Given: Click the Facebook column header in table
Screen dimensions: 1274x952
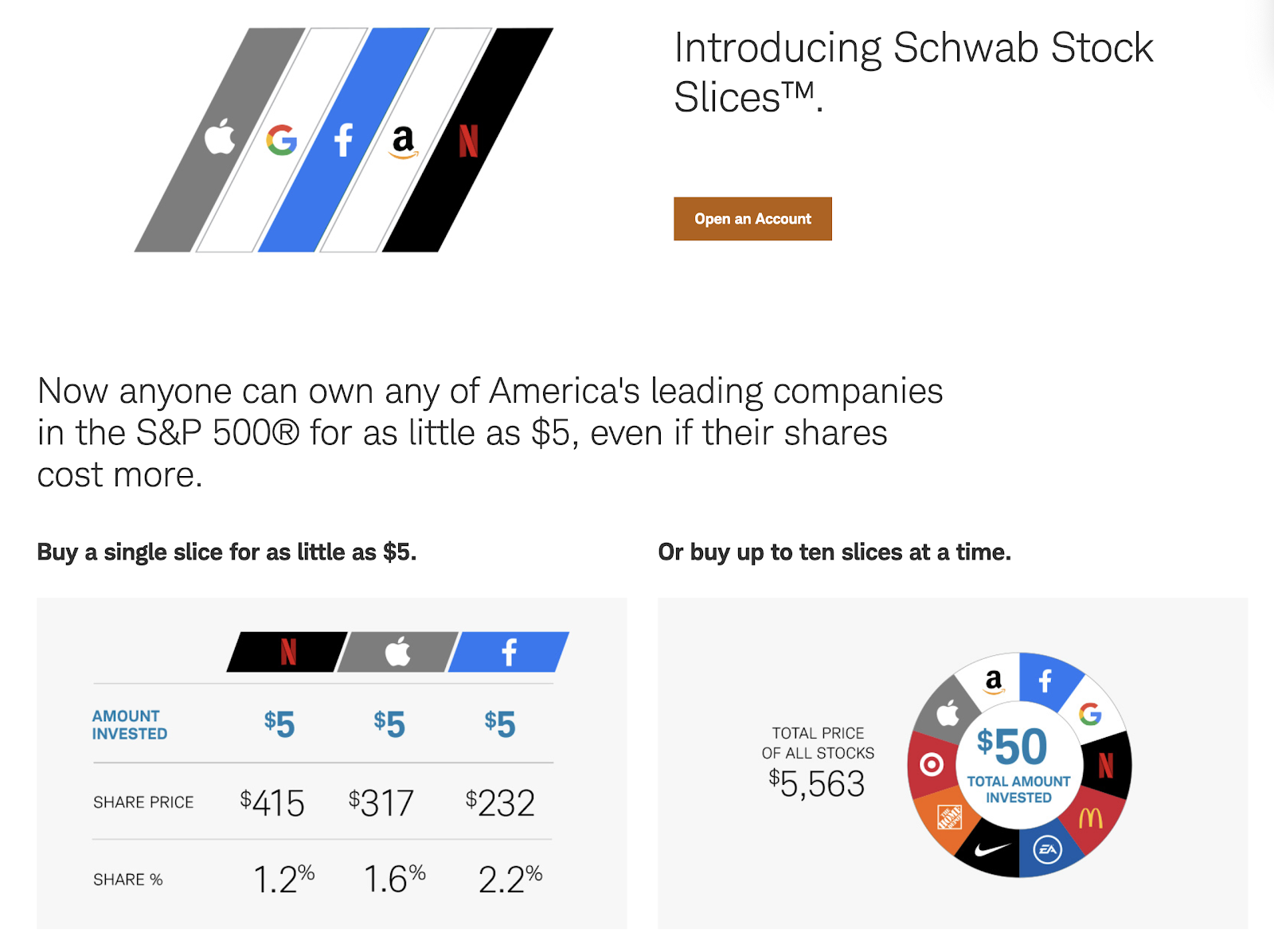Looking at the screenshot, I should pos(509,652).
